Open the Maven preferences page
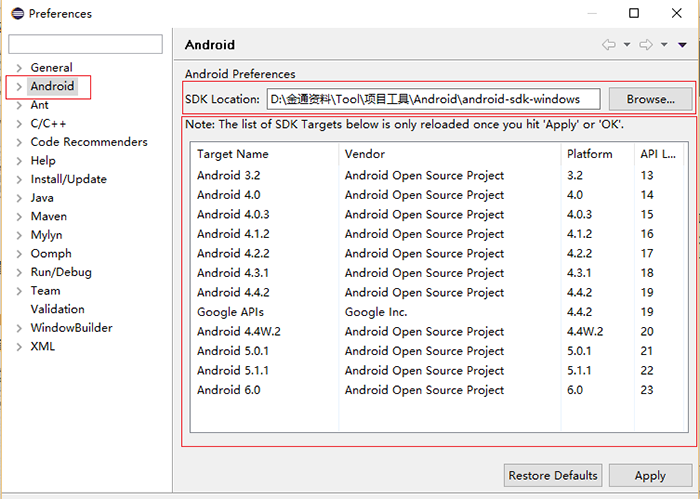This screenshot has height=499, width=700. [49, 216]
